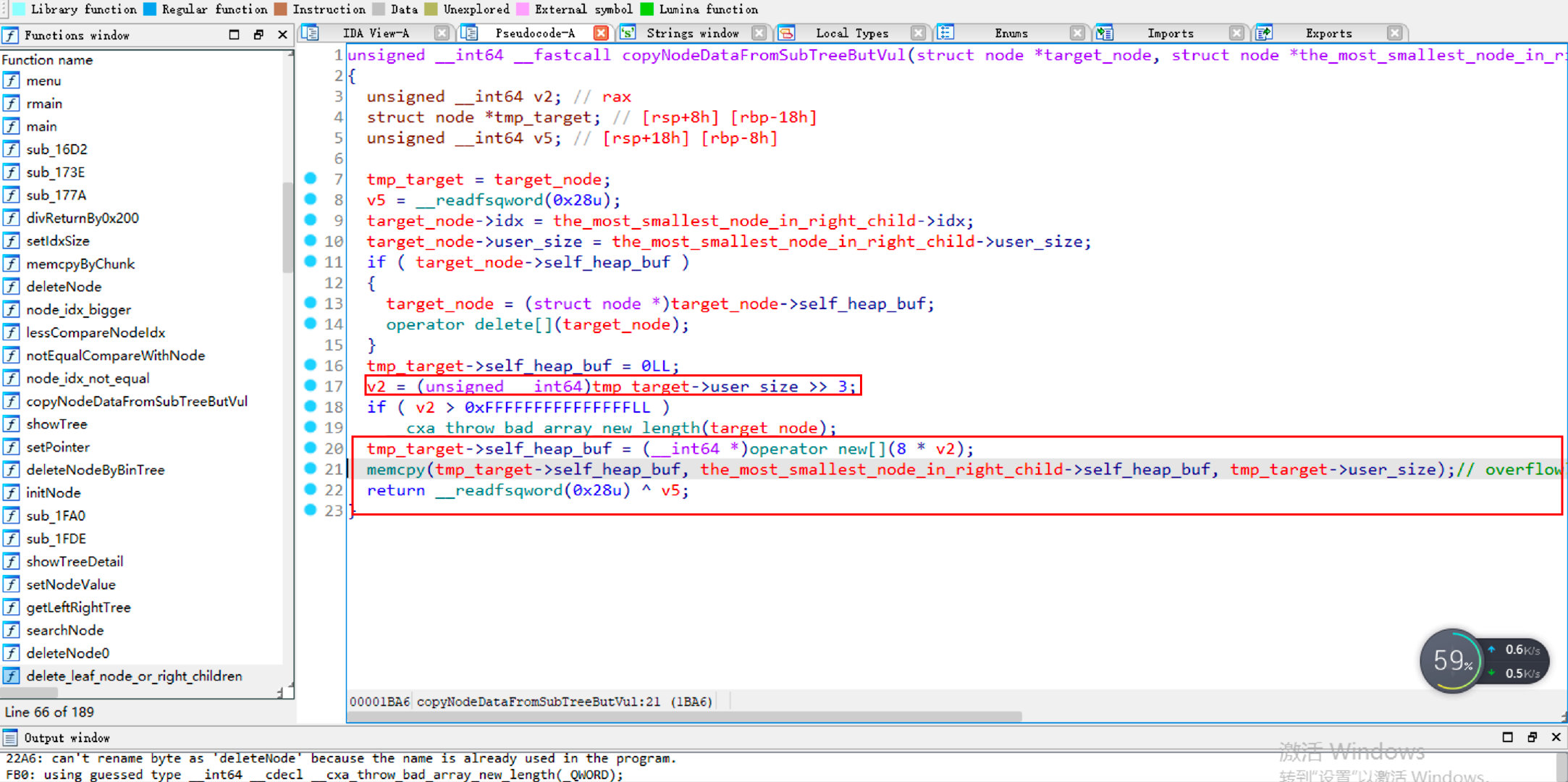1568x782 pixels.
Task: Switch to the Enums tab
Action: (1011, 33)
